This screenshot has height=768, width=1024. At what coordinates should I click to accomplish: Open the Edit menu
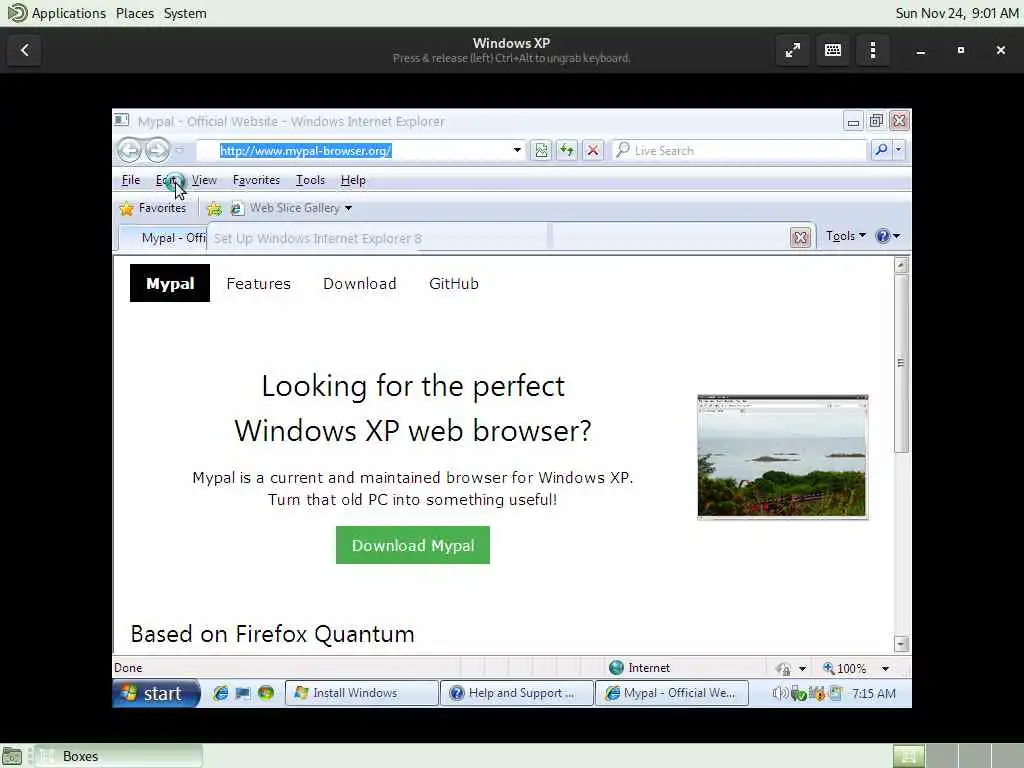pos(166,180)
